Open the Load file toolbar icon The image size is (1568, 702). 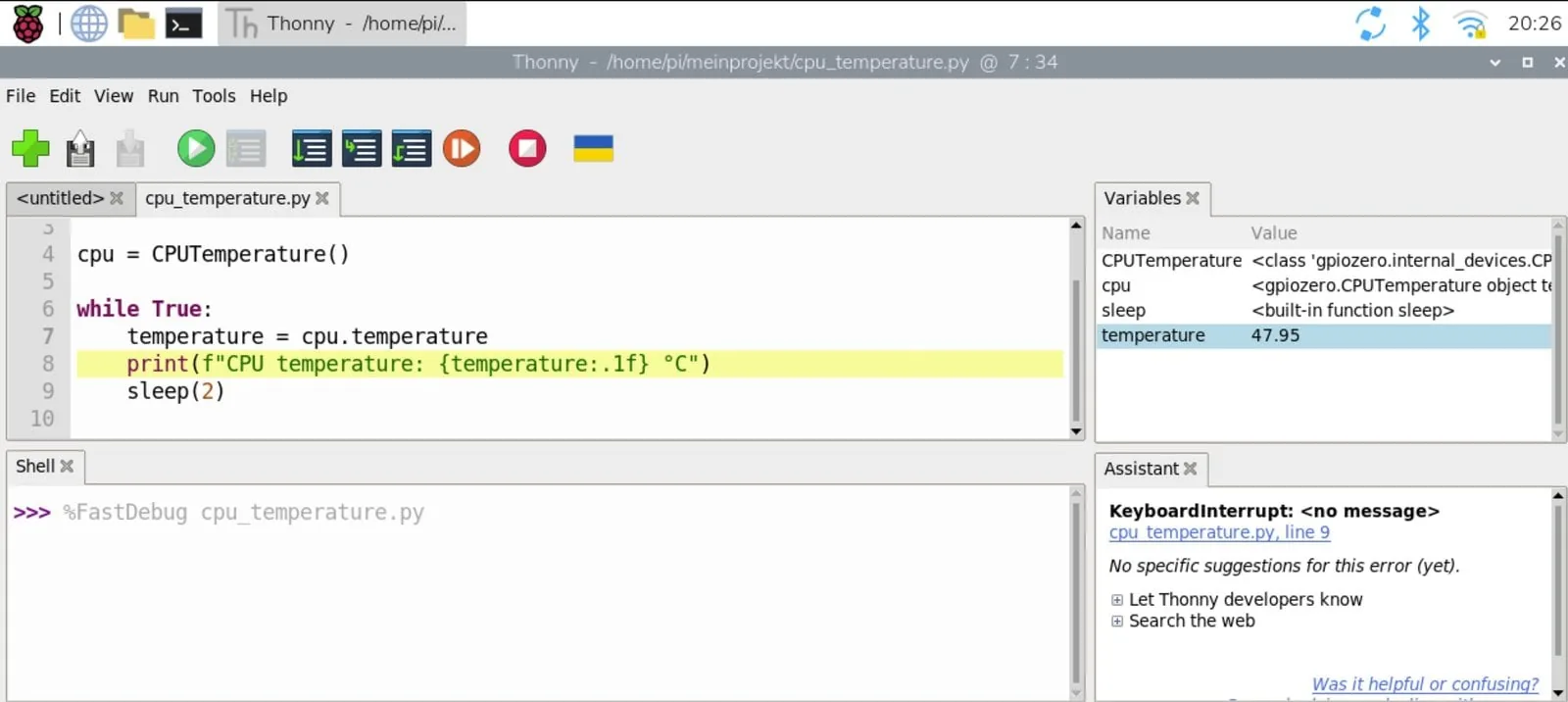coord(80,149)
